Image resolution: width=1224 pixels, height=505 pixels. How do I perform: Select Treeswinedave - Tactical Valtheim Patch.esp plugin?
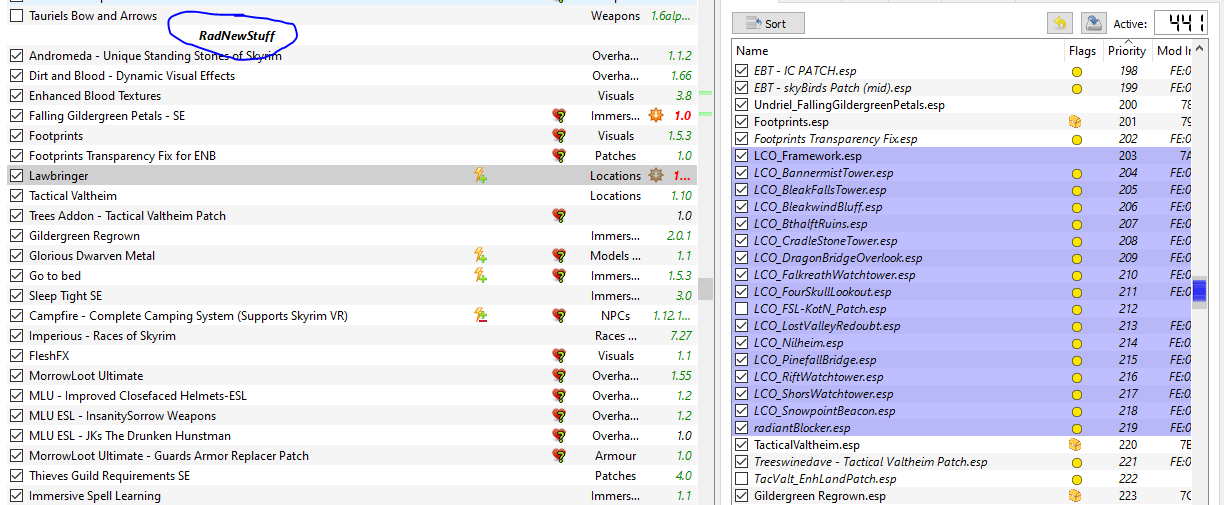tap(962, 462)
